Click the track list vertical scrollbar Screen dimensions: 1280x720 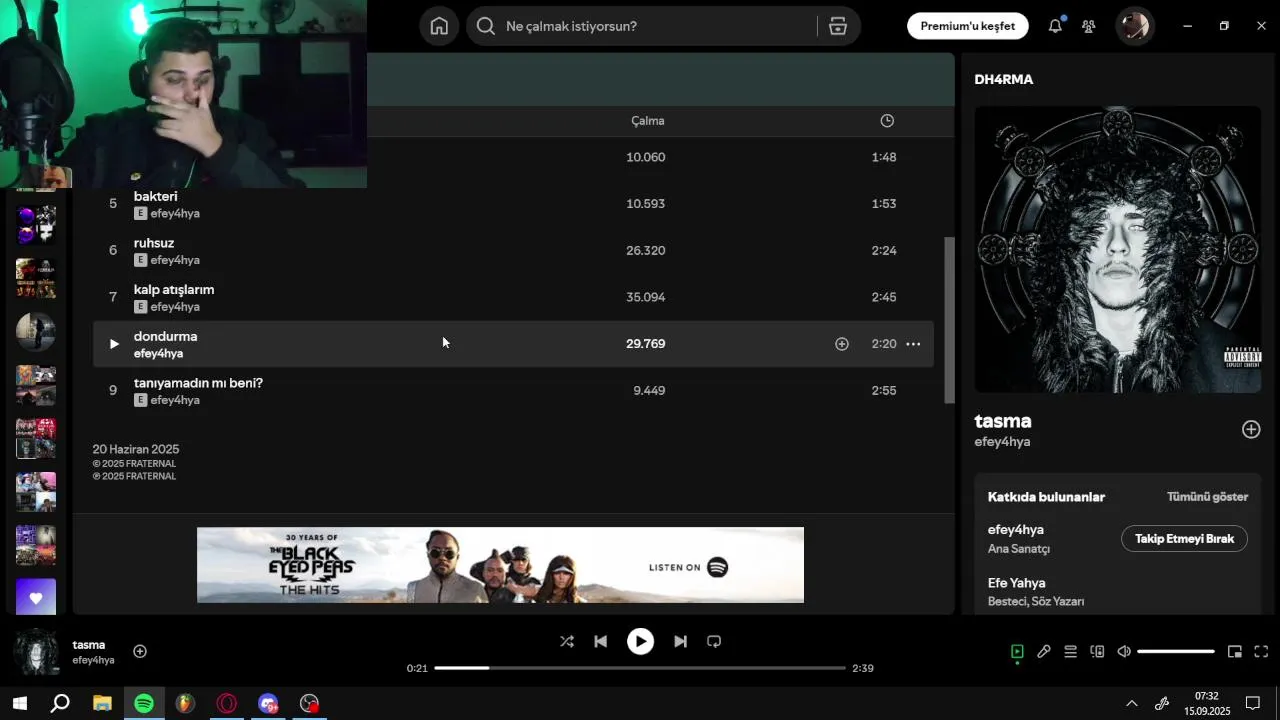tap(950, 320)
